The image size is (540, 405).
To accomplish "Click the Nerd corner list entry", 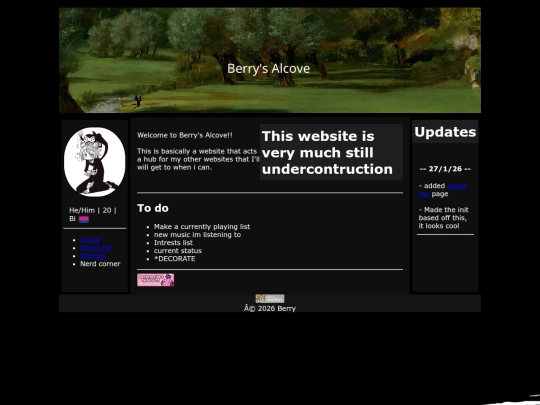I will 100,264.
